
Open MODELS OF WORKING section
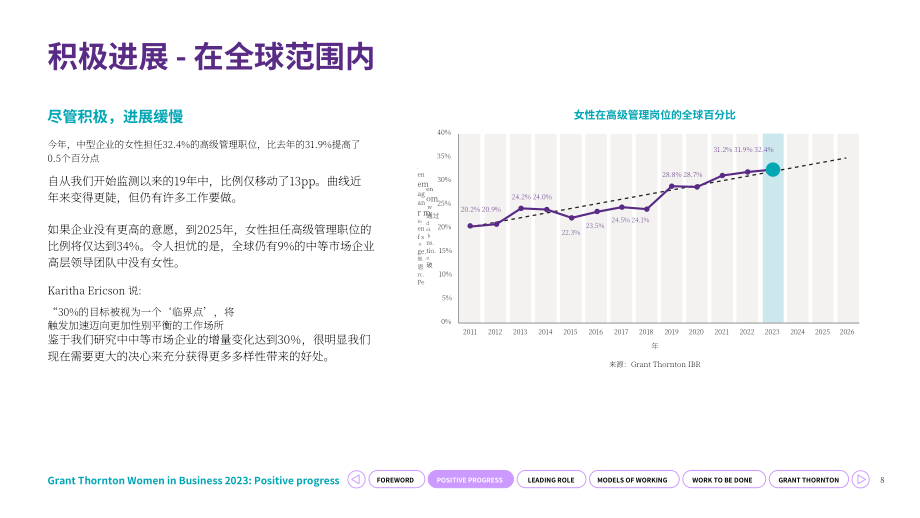pos(633,479)
